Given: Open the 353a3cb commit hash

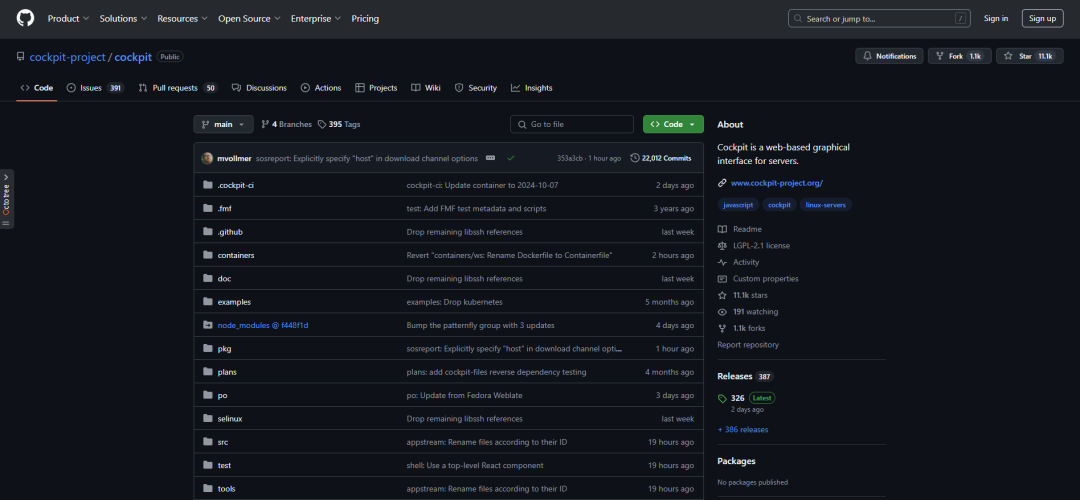Looking at the screenshot, I should [x=570, y=158].
